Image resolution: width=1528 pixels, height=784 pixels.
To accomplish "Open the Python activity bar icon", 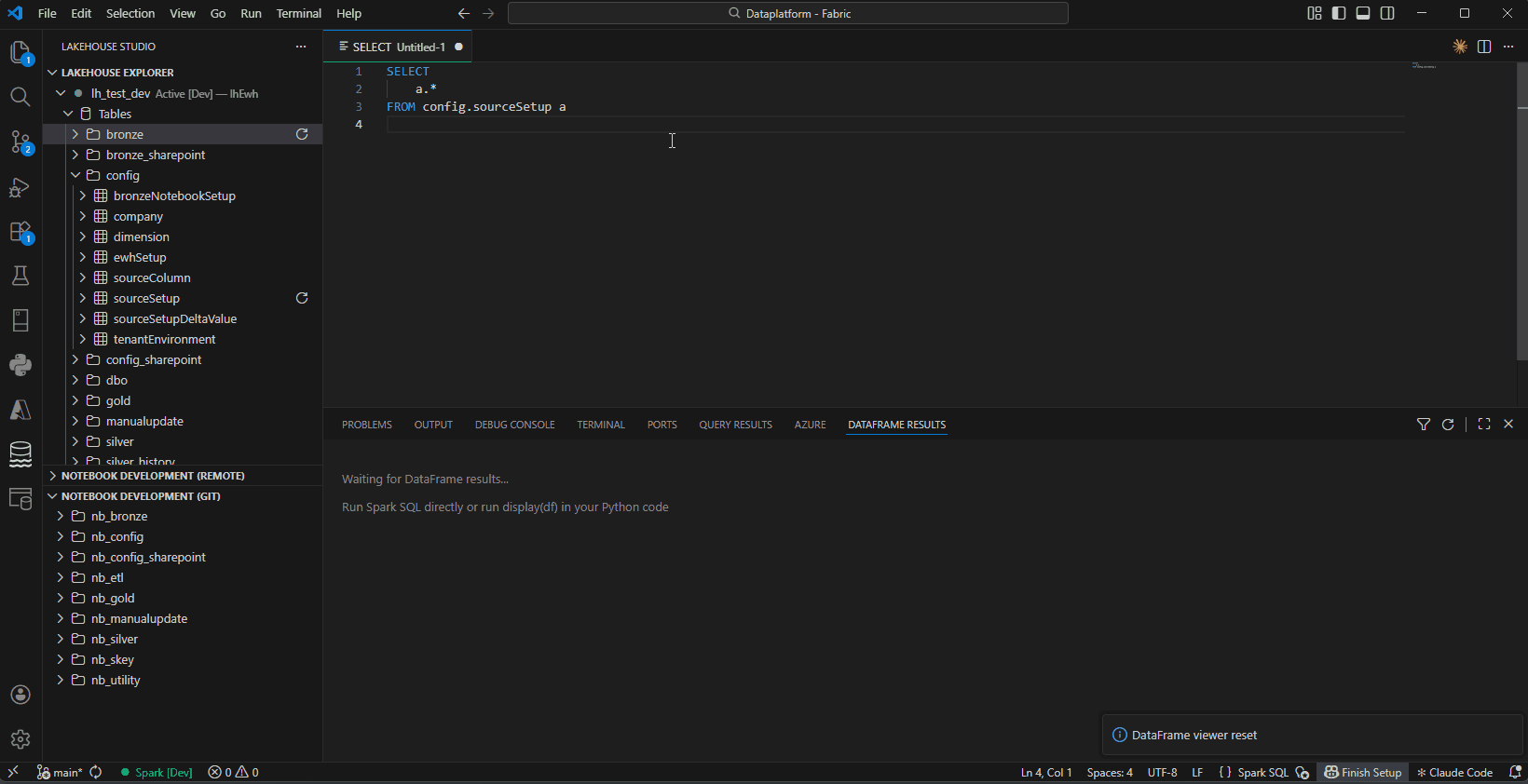I will pyautogui.click(x=20, y=365).
